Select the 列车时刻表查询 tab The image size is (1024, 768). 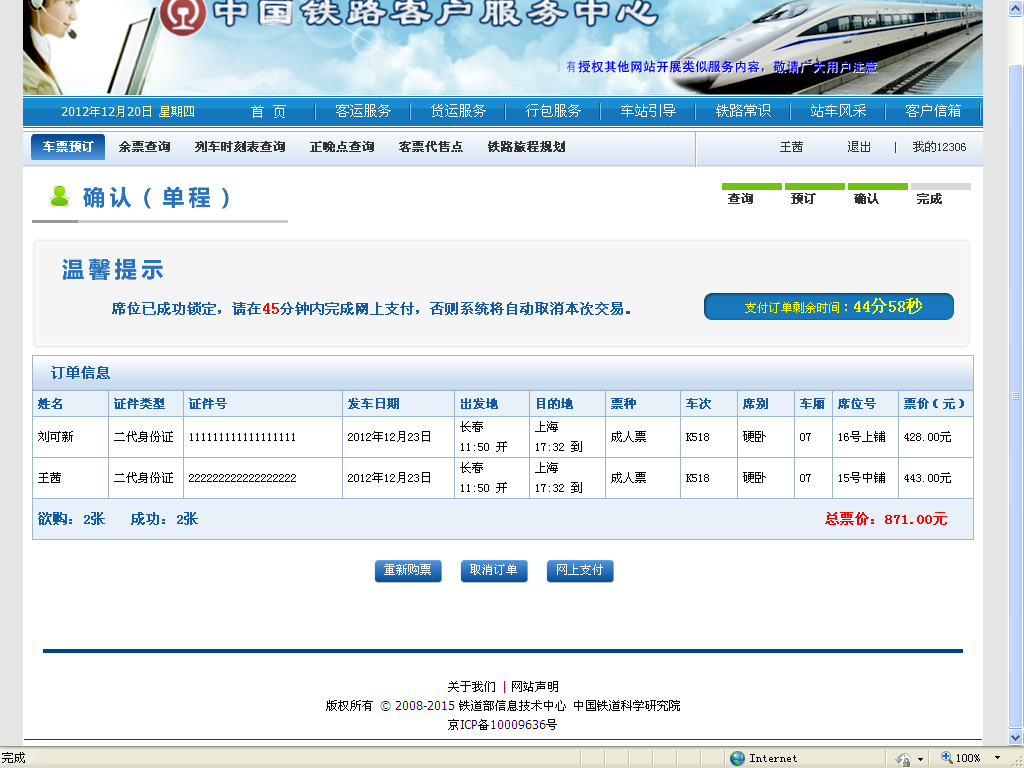click(x=240, y=147)
